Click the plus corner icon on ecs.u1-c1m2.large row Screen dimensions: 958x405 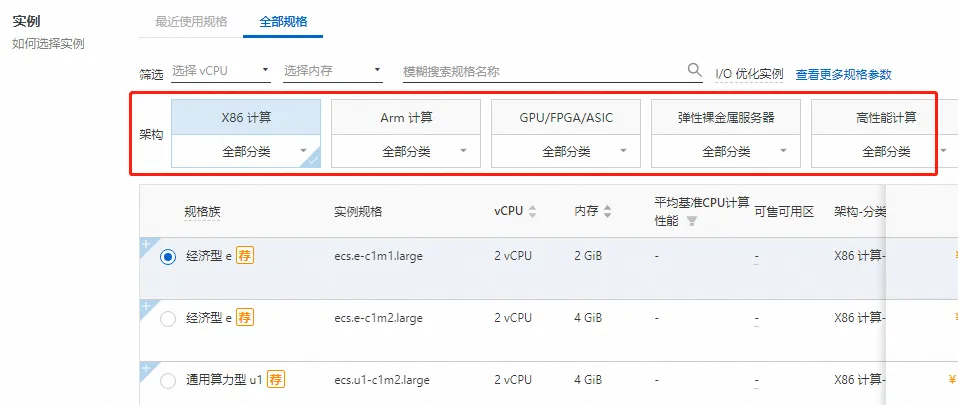[x=146, y=368]
